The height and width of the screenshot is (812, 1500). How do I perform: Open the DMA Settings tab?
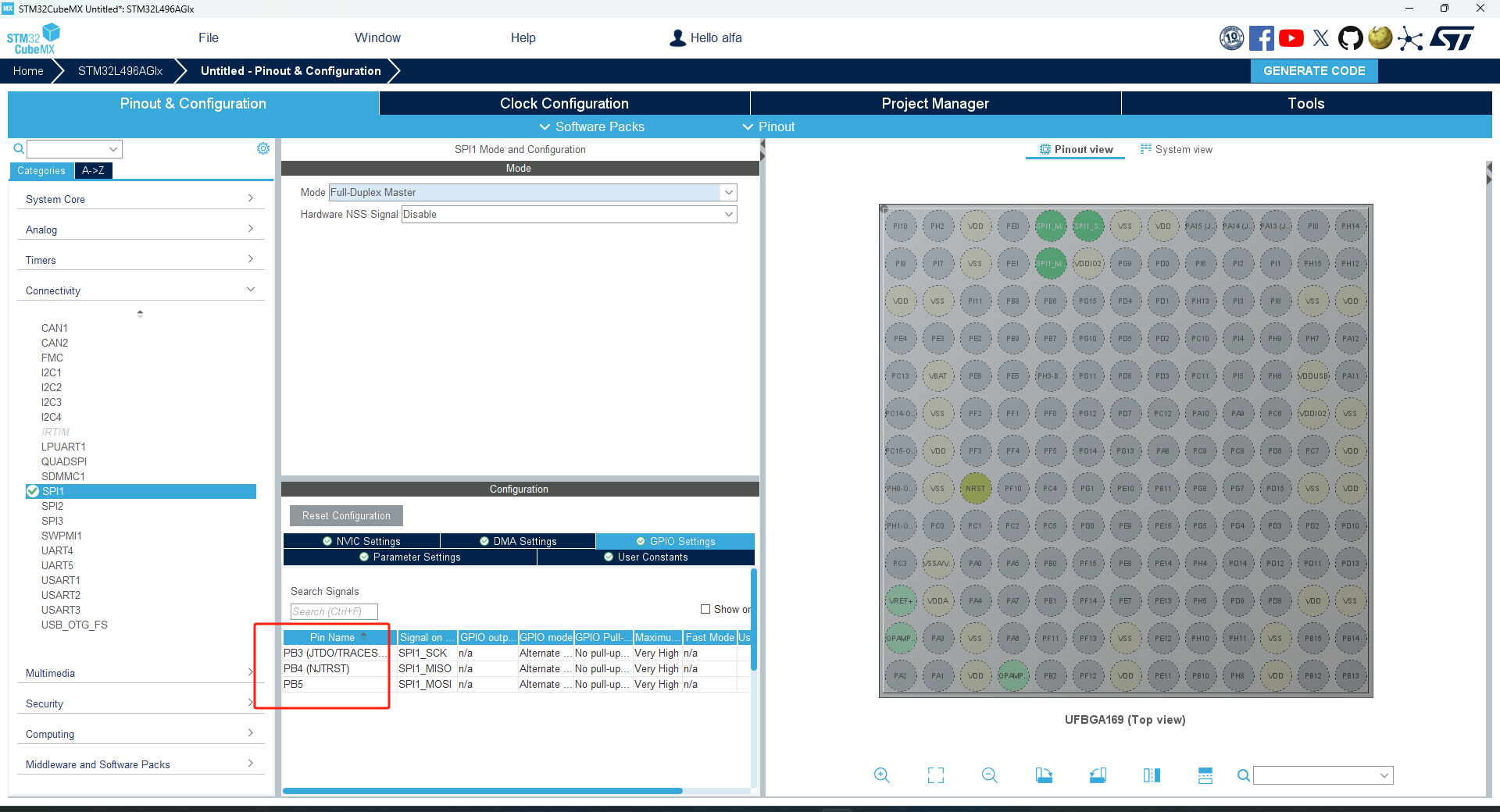pos(518,541)
